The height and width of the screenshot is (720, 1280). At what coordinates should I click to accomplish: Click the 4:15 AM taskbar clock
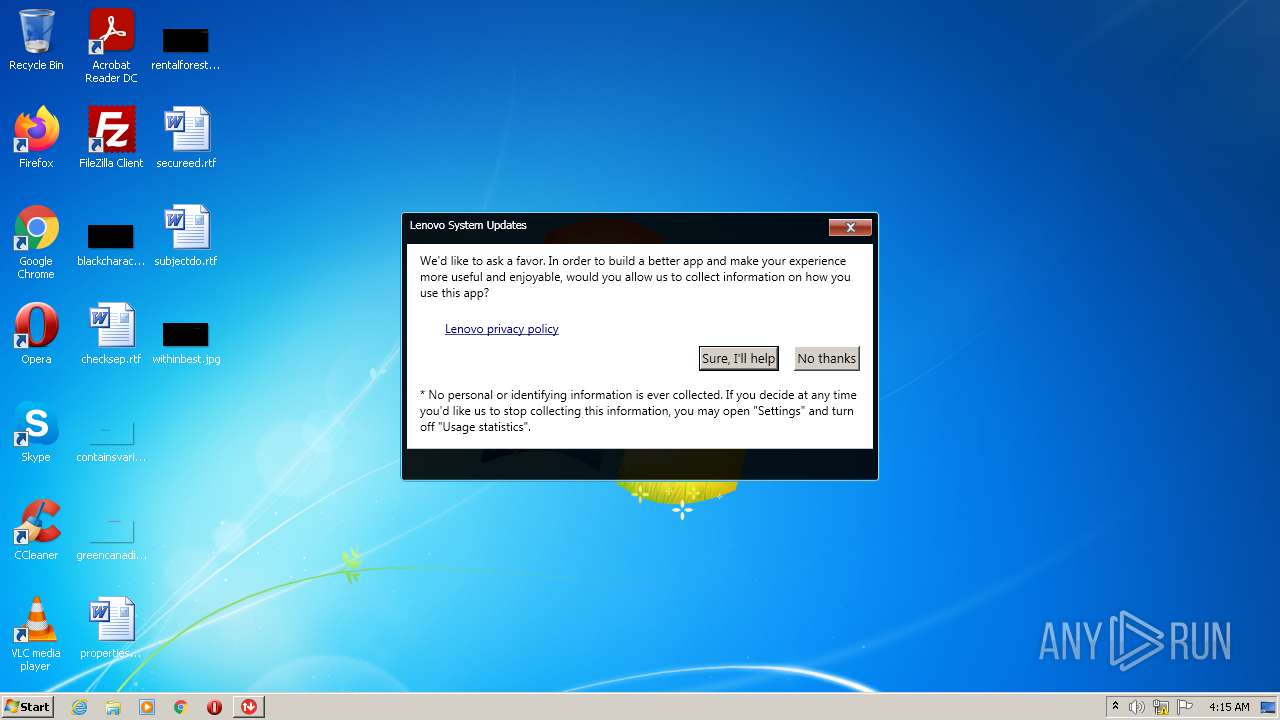[1229, 707]
